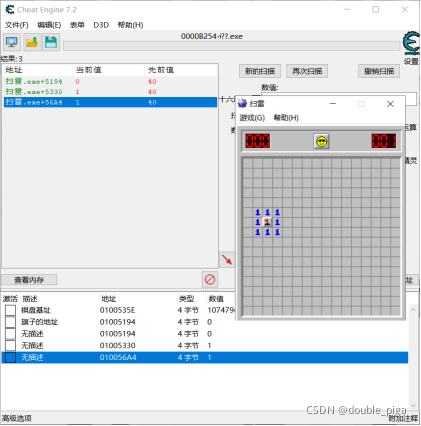Click the open folder toolbar icon
This screenshot has width=421, height=426.
tap(32, 42)
